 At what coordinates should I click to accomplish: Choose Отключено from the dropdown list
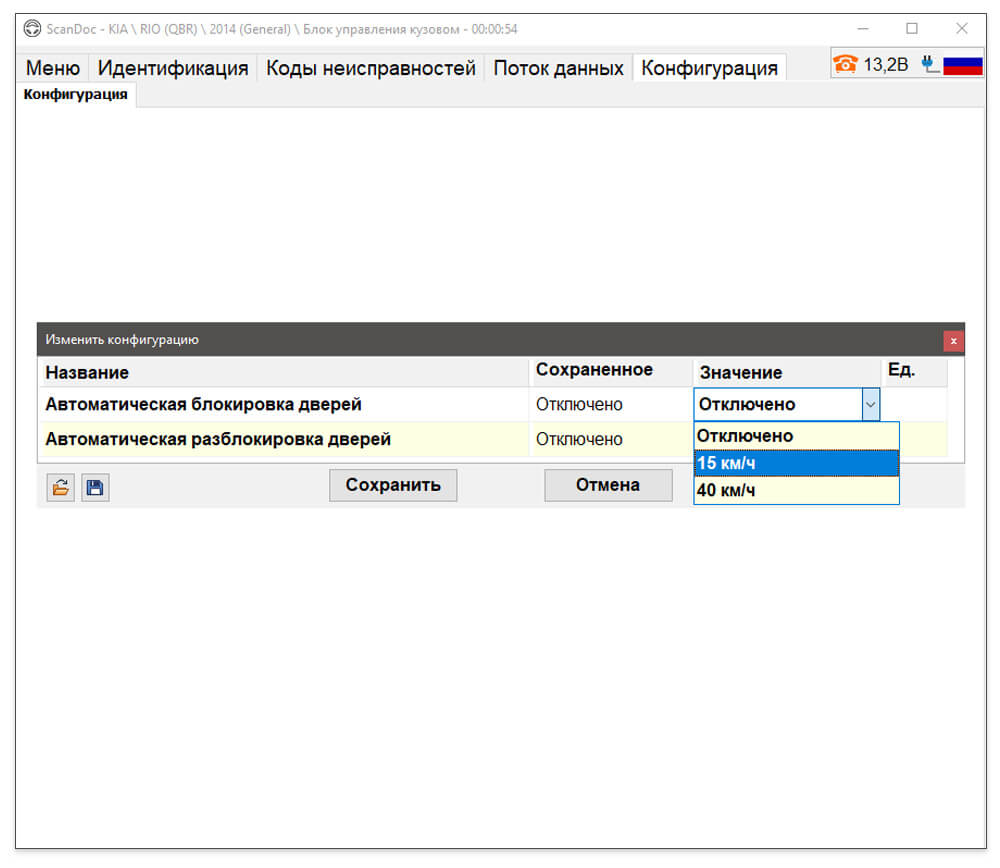pyautogui.click(x=797, y=436)
